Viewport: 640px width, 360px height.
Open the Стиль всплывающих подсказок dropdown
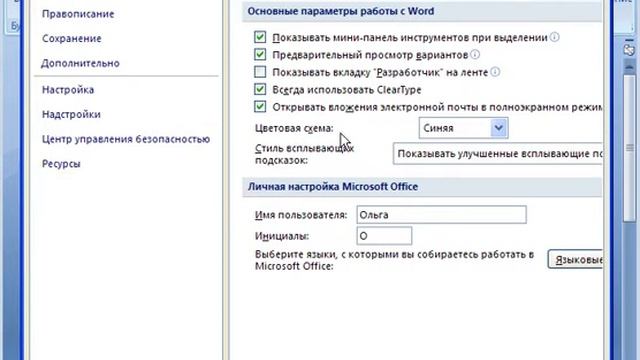coord(498,154)
